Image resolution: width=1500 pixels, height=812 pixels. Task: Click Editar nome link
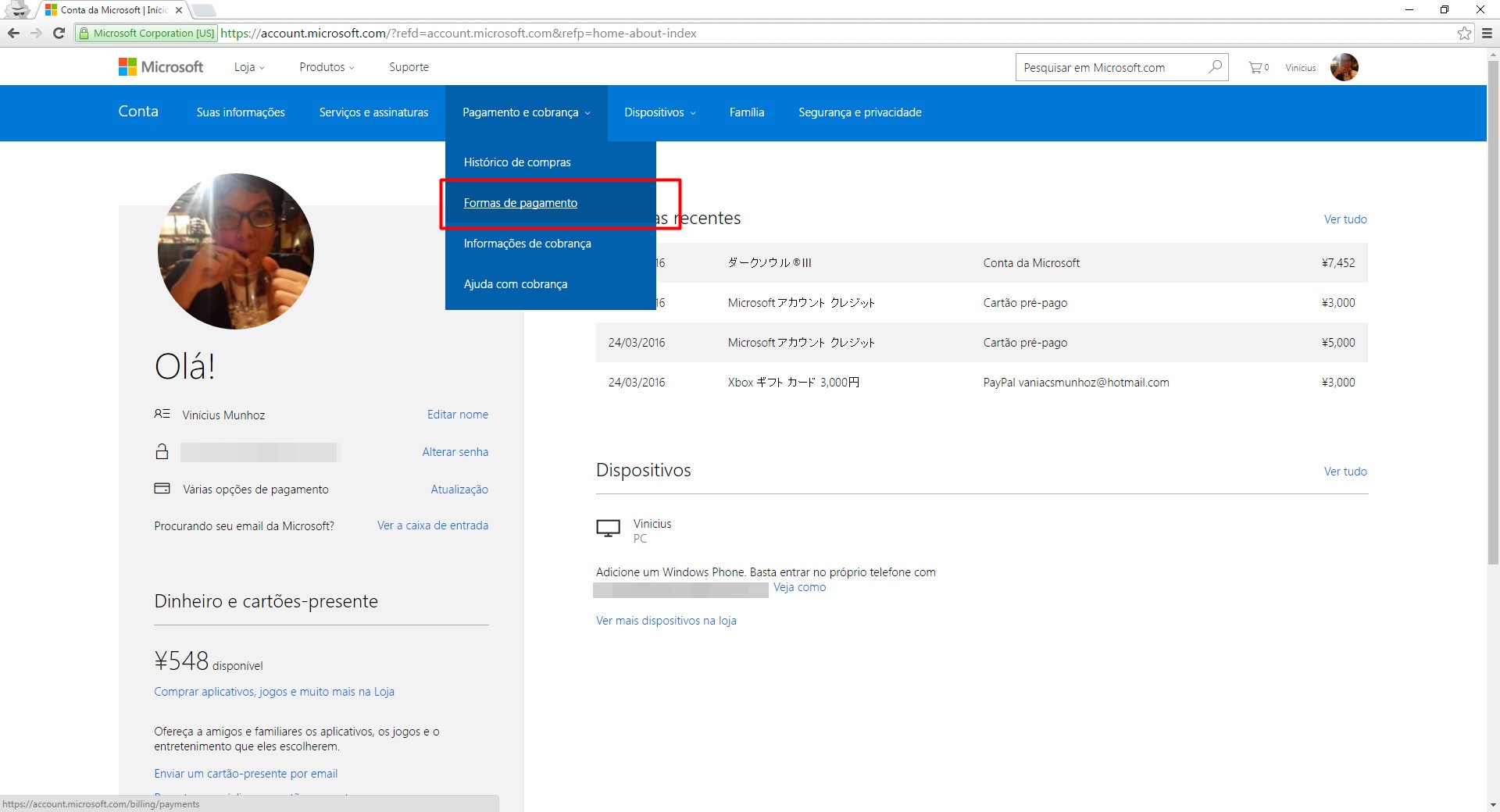pyautogui.click(x=458, y=415)
